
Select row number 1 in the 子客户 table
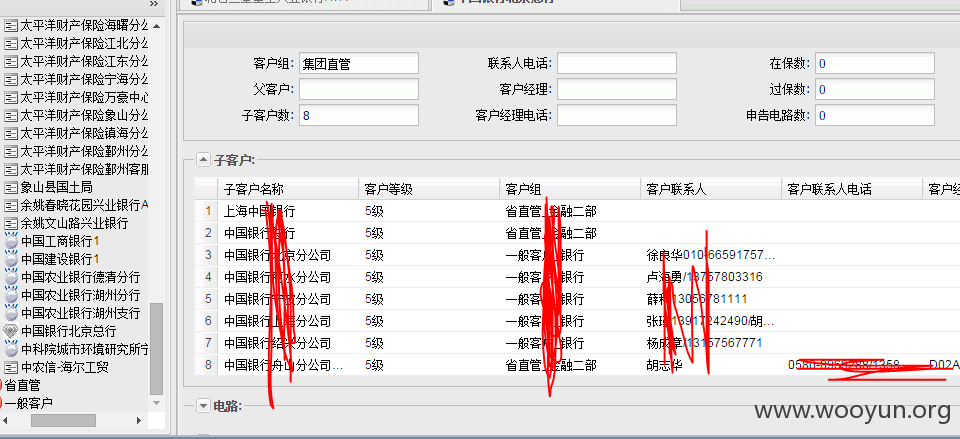207,211
